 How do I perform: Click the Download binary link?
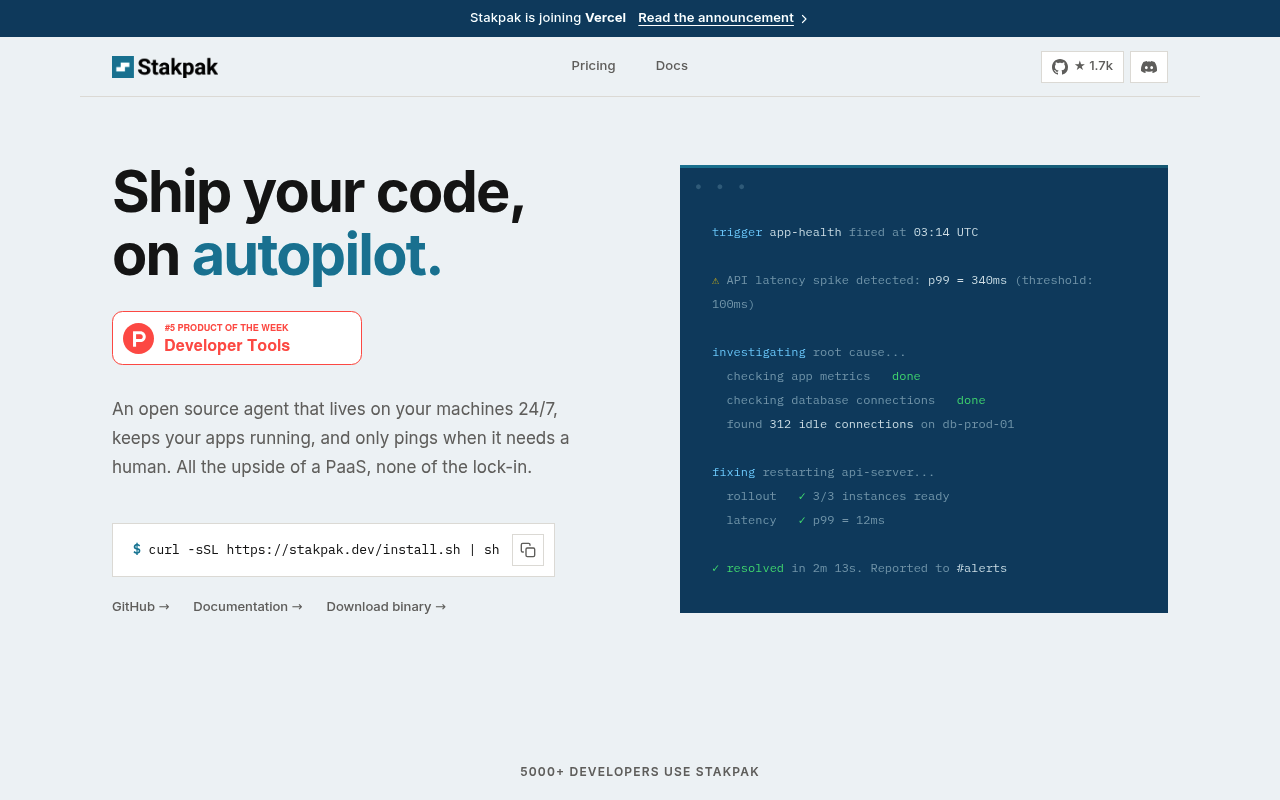pyautogui.click(x=386, y=607)
